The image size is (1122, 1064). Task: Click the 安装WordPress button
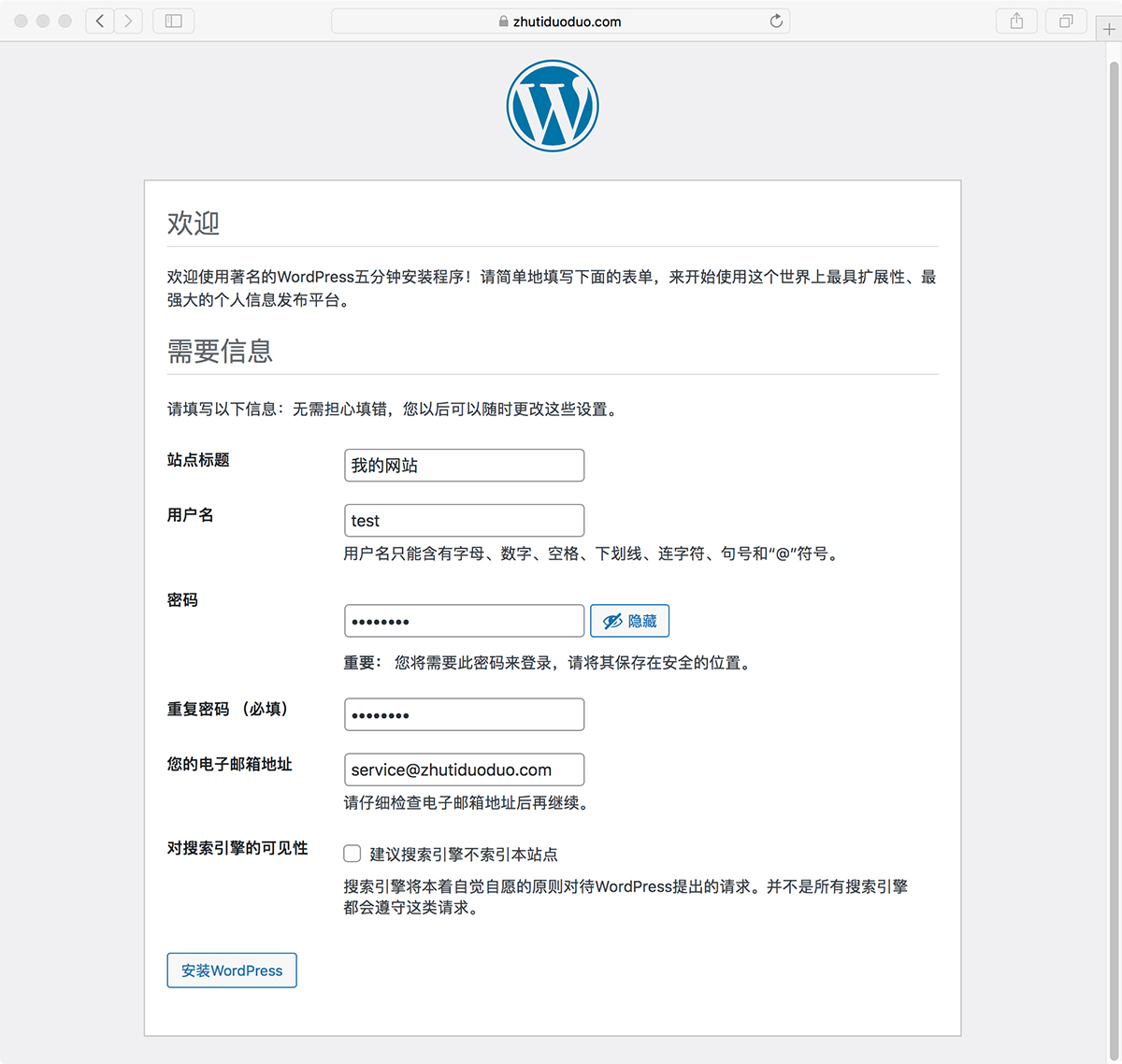(232, 971)
